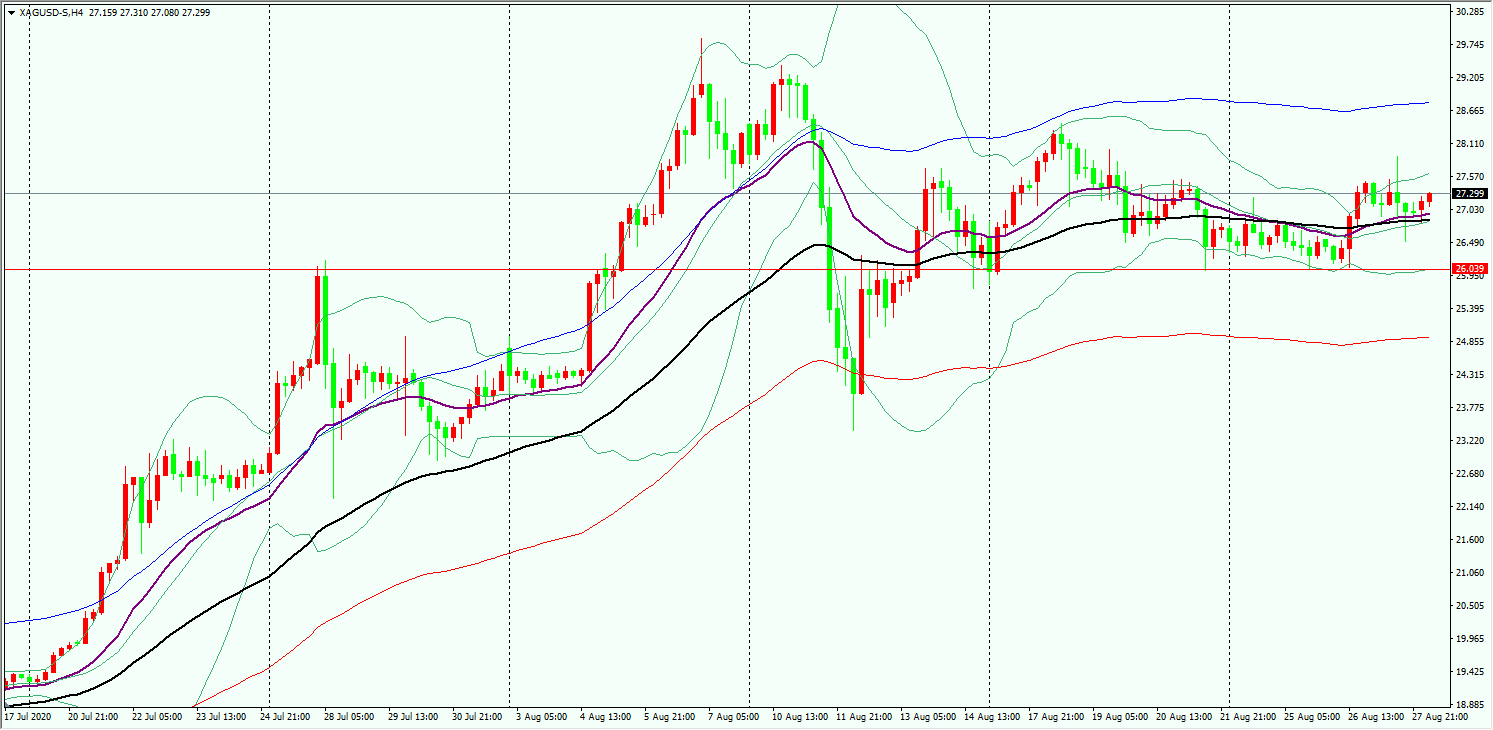Click the 5 Aug 21:00 time label

click(x=670, y=717)
